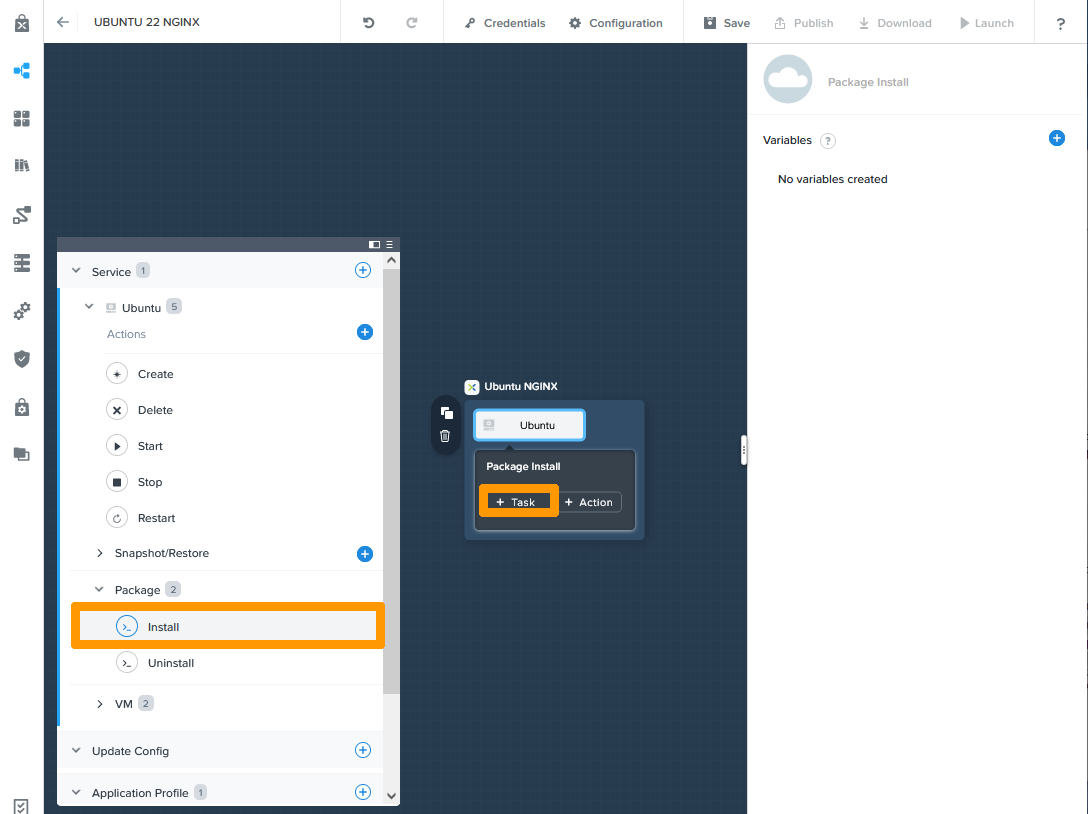Add an Action to Package Install
1088x814 pixels.
(x=589, y=502)
